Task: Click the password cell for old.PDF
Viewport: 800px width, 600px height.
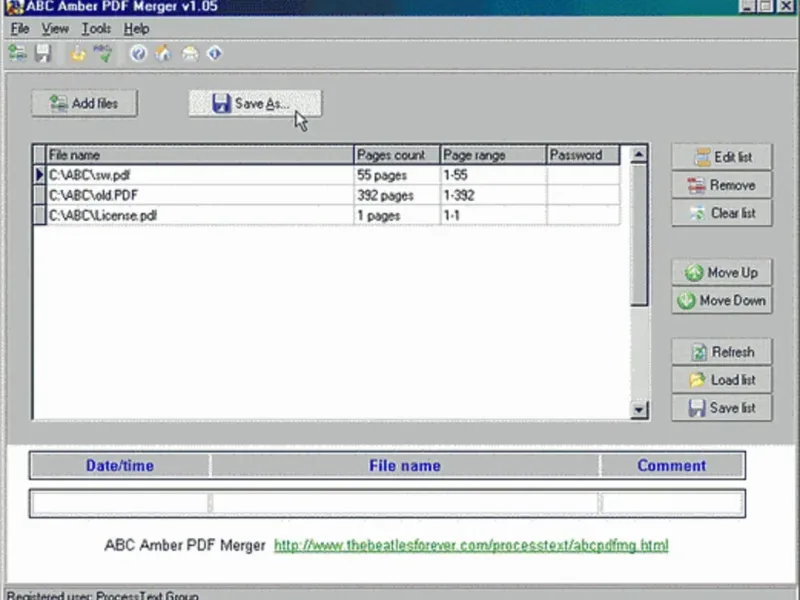Action: (x=583, y=195)
